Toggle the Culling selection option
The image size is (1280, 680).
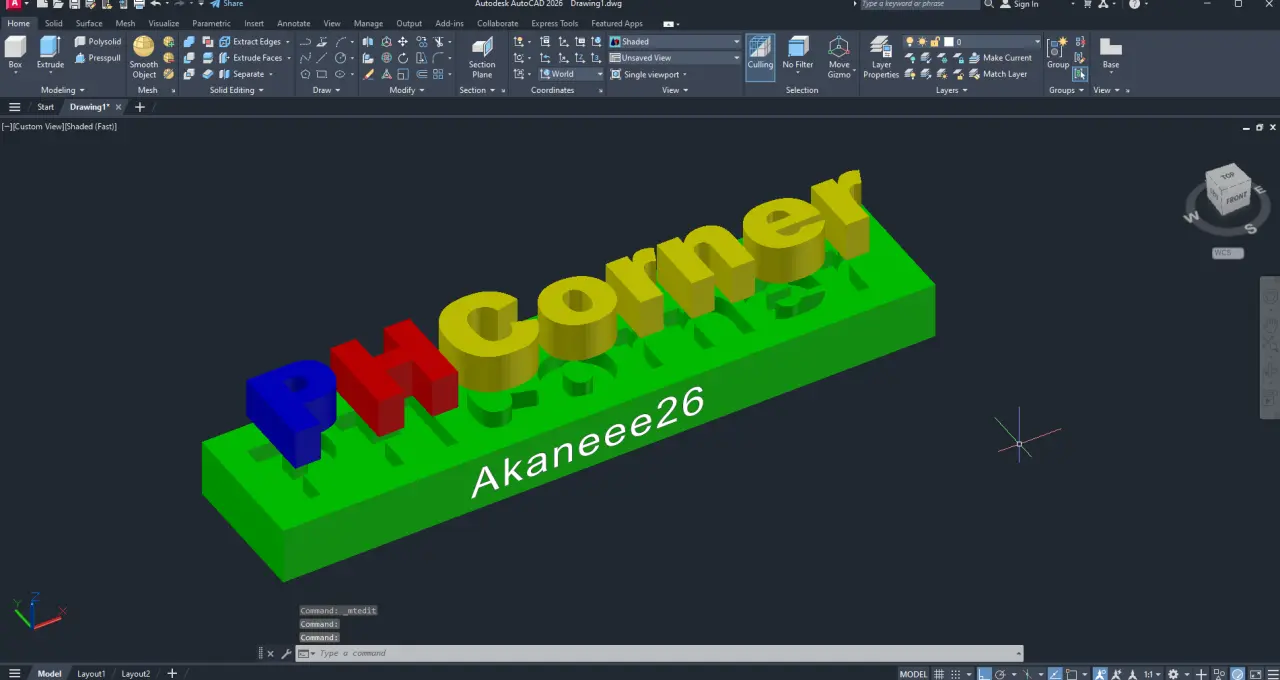(760, 57)
